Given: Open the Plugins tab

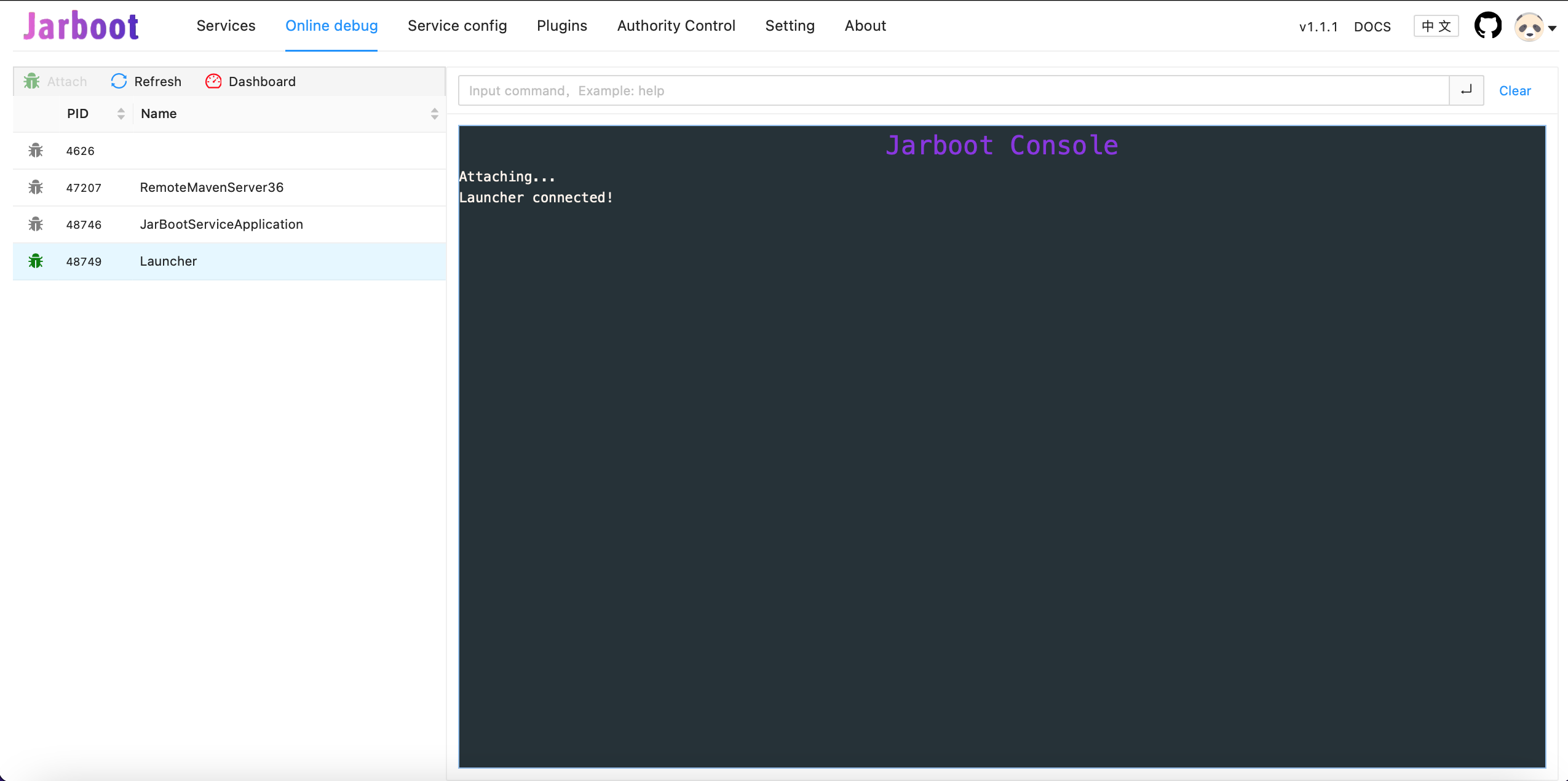Looking at the screenshot, I should (x=562, y=26).
